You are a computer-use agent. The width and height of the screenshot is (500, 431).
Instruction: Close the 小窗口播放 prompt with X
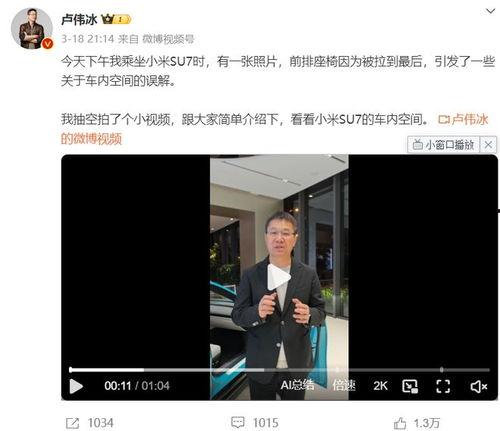pyautogui.click(x=488, y=145)
